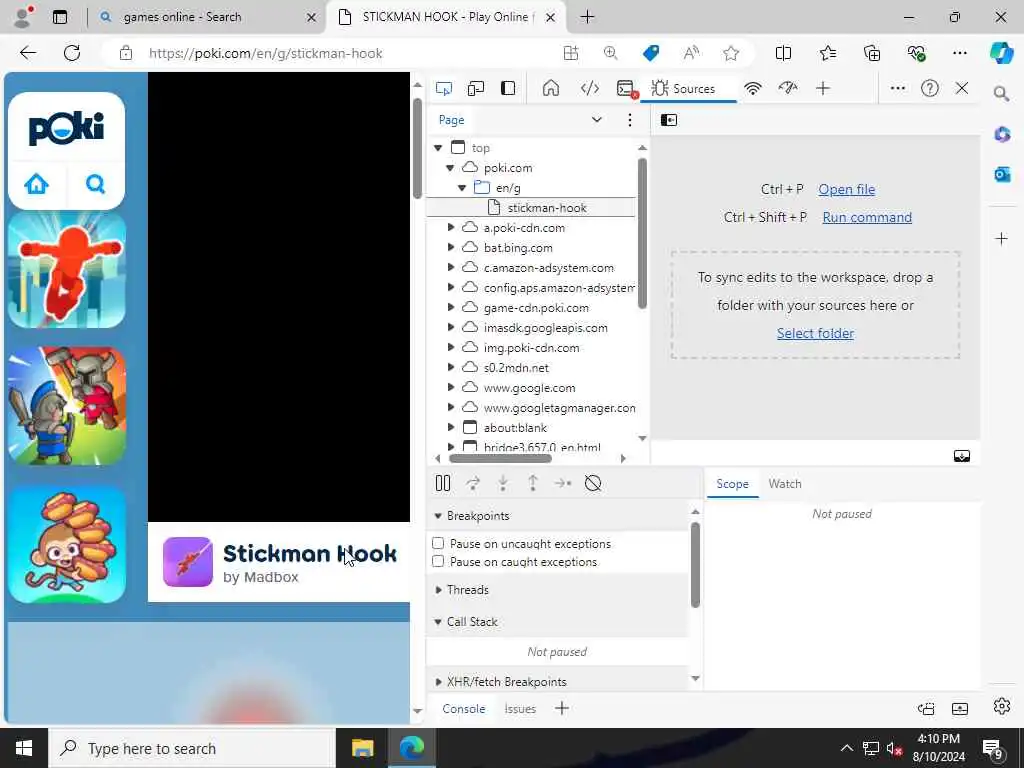Pause script execution button

pyautogui.click(x=443, y=483)
